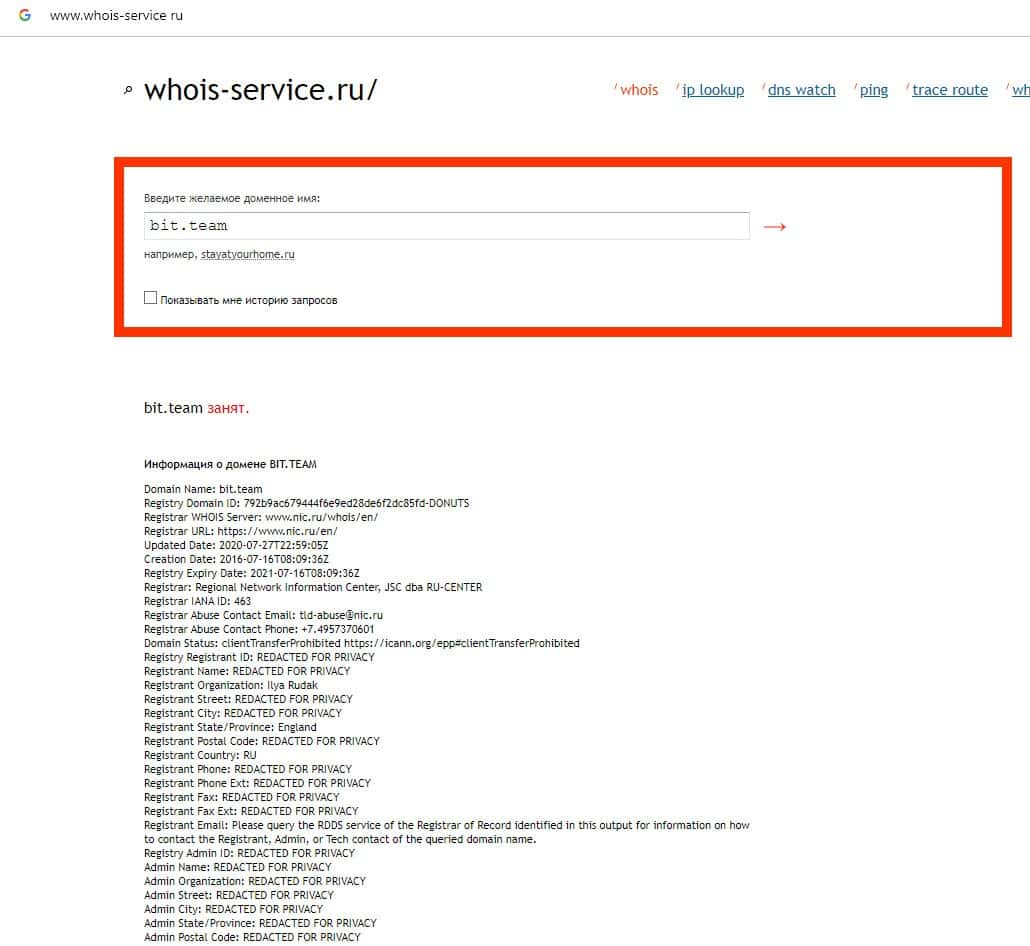Click the Updated Date 2020-07-27 line
Screen dimensions: 1030x946
pyautogui.click(x=236, y=545)
